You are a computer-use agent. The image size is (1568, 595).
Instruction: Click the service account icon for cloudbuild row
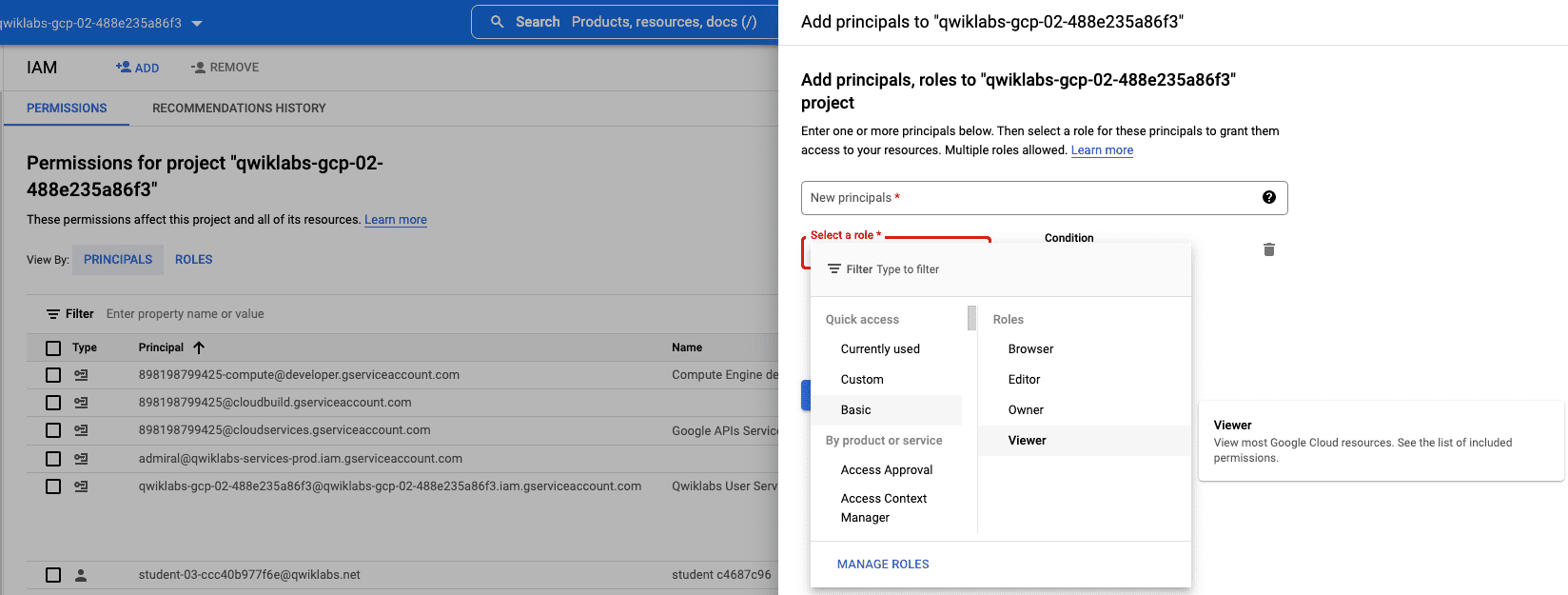(81, 403)
